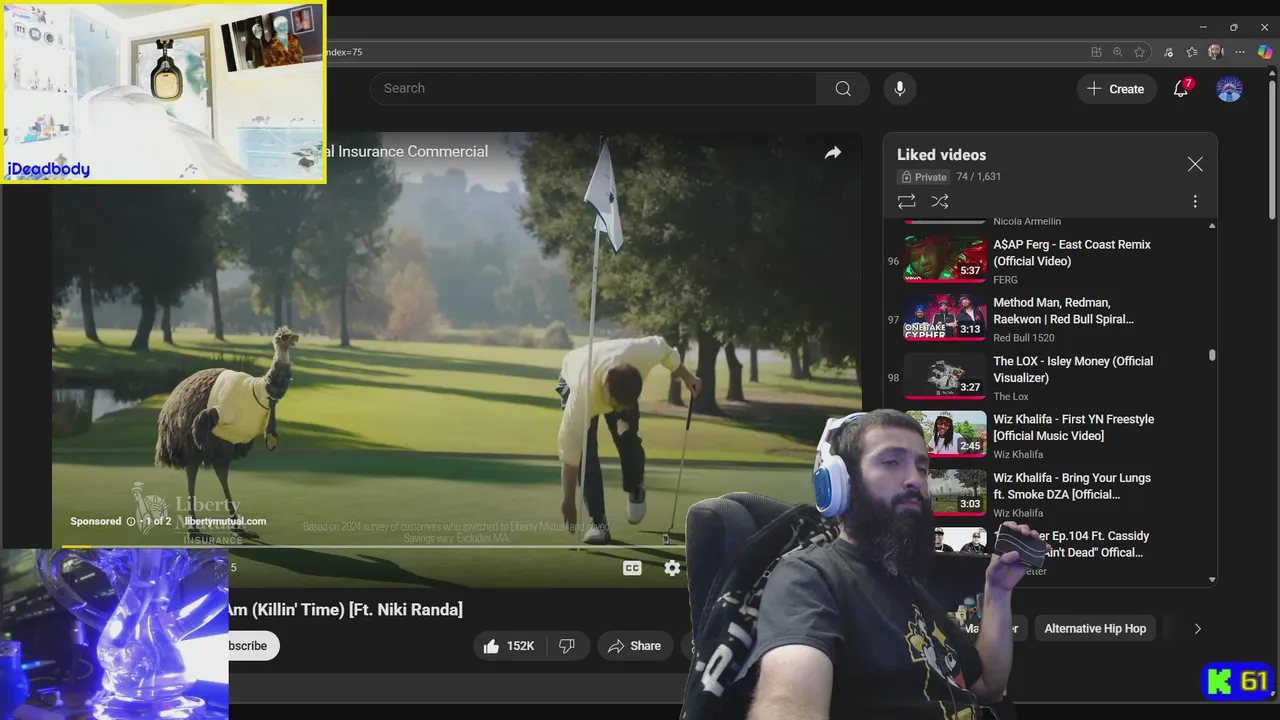Play A$AP Ferg East Coast Remix thumbnail
The width and height of the screenshot is (1280, 720).
[x=945, y=260]
